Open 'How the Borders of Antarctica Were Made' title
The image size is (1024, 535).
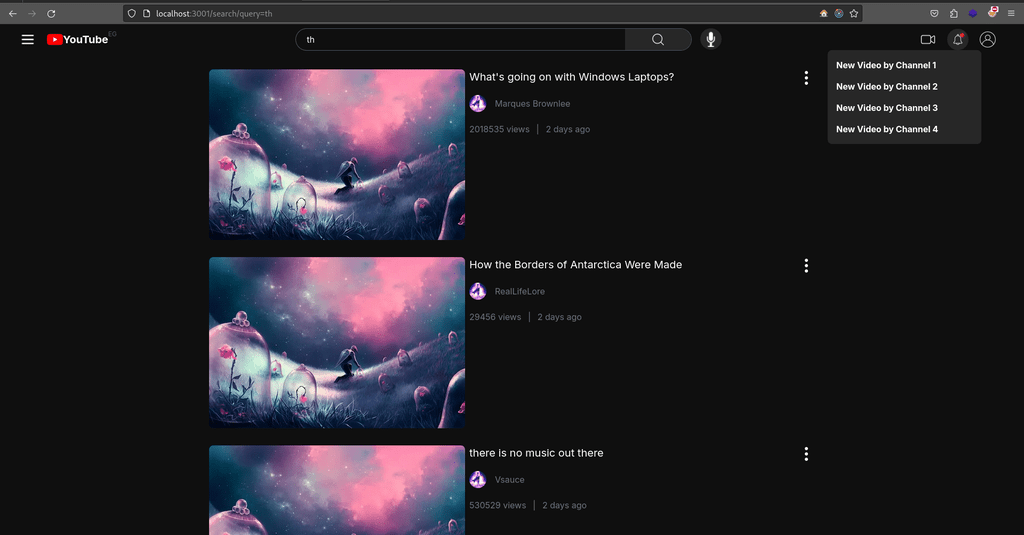575,265
